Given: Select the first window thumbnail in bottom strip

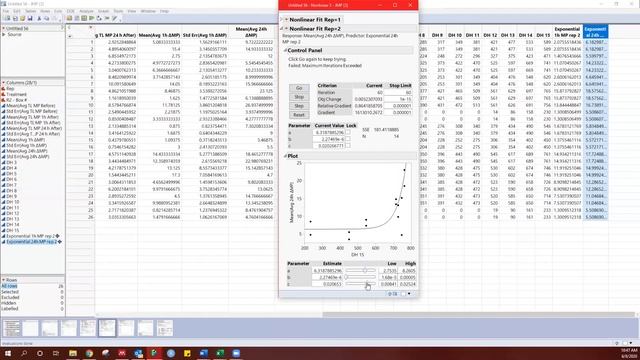Looking at the screenshot, I should 11,328.
